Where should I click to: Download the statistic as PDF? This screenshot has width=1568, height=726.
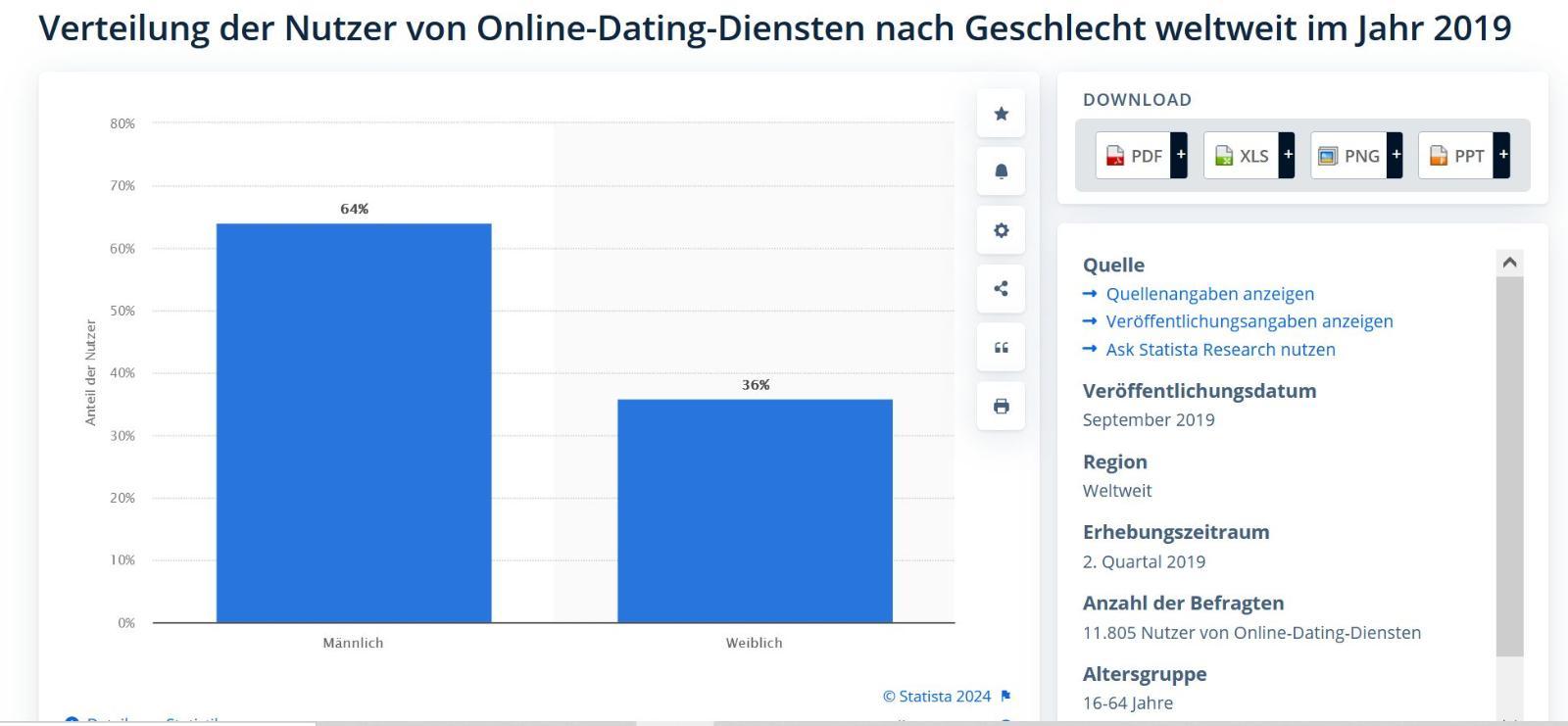click(1134, 156)
